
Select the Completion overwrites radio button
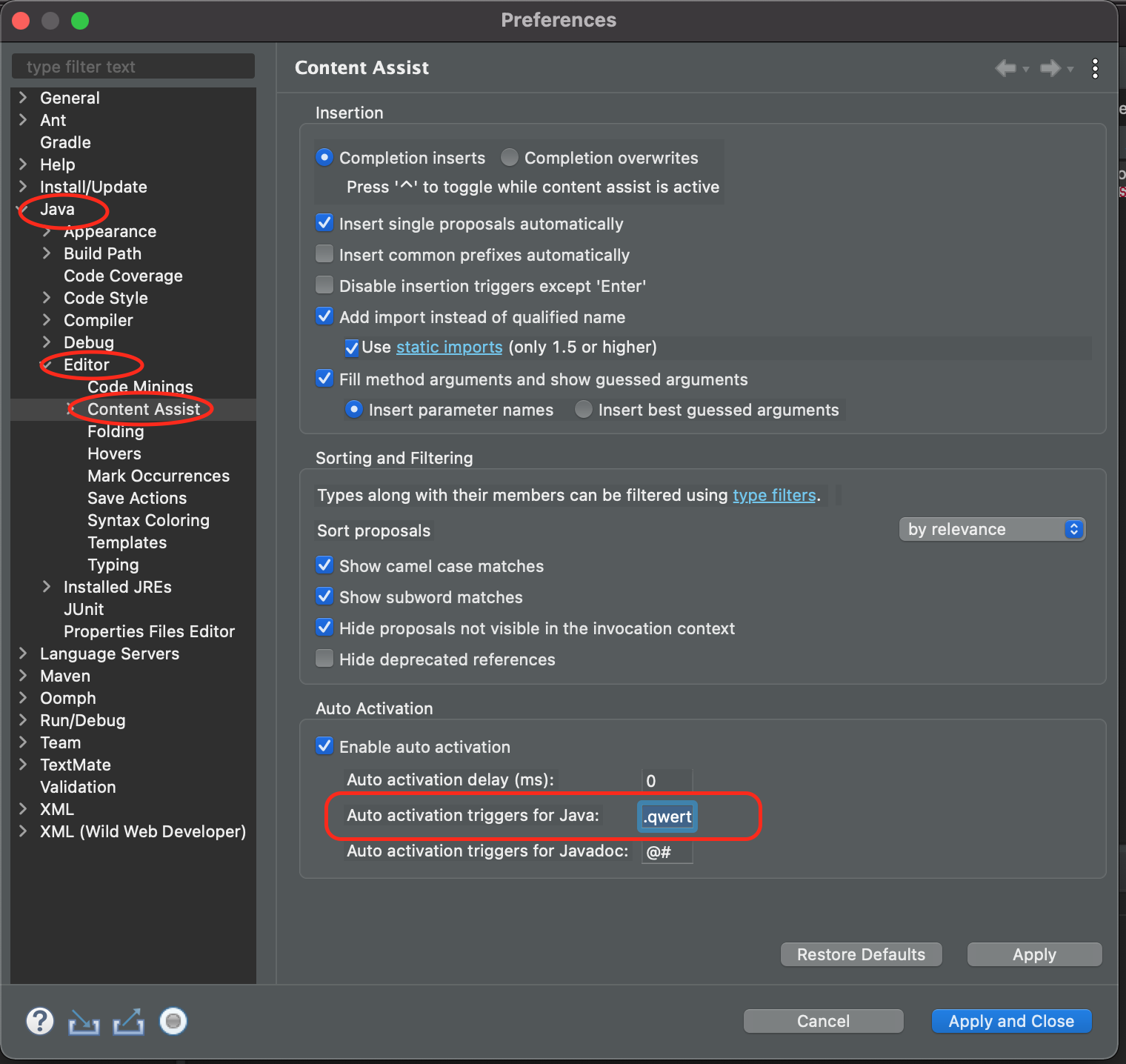pos(509,157)
